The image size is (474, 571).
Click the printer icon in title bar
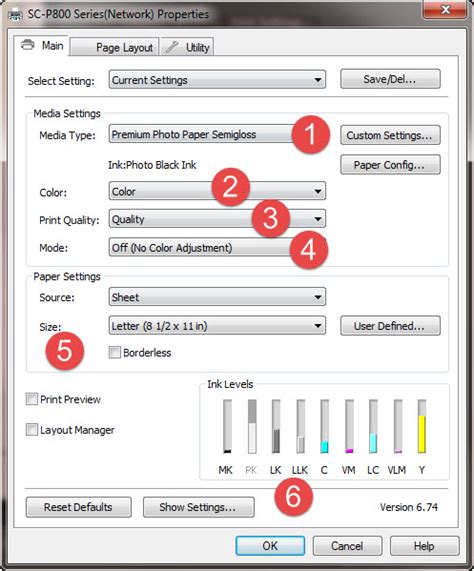[15, 15]
